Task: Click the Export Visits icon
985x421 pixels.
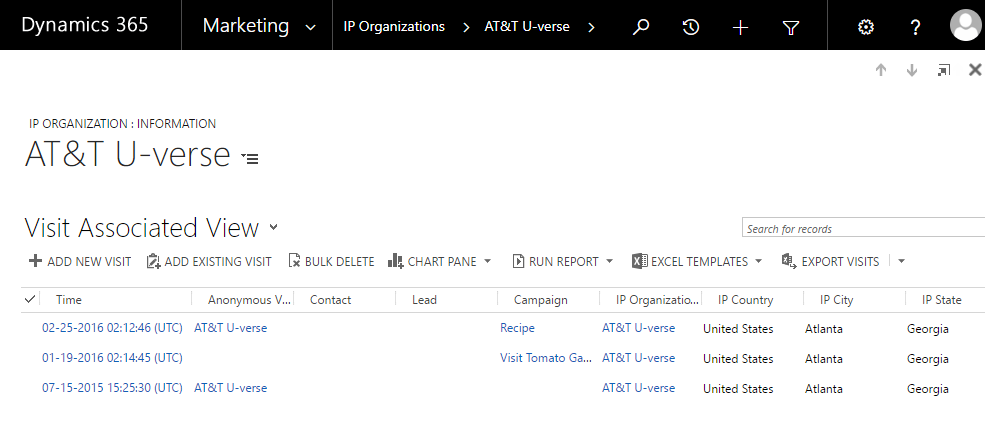Action: pyautogui.click(x=789, y=261)
